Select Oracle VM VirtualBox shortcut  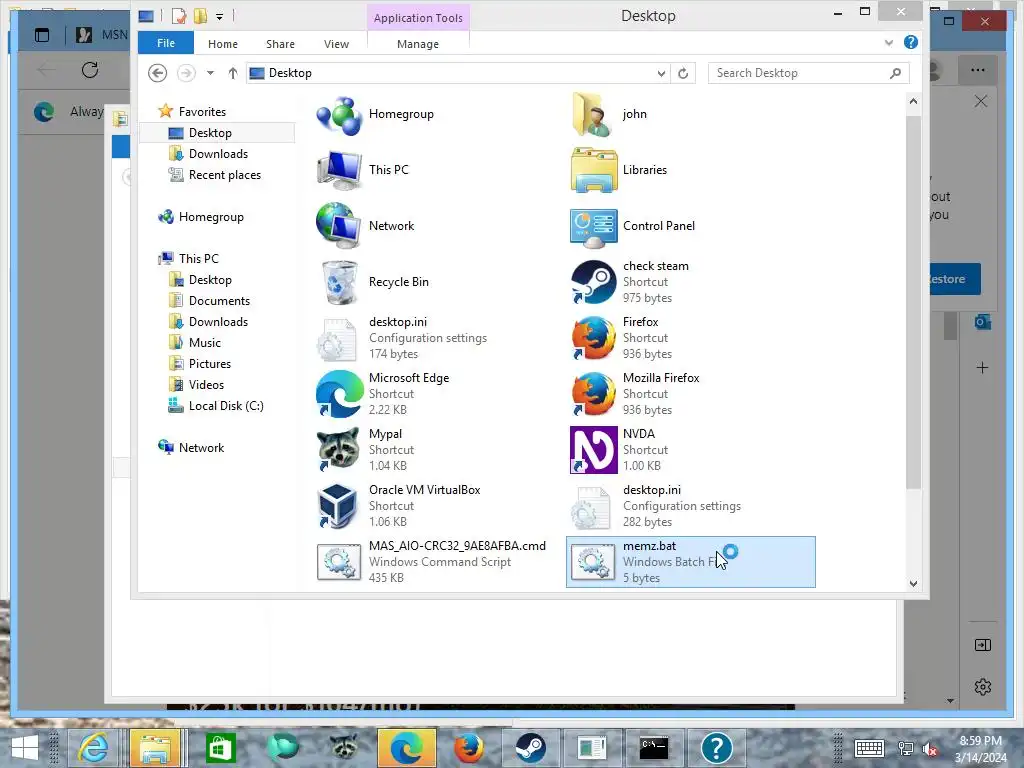coord(398,506)
